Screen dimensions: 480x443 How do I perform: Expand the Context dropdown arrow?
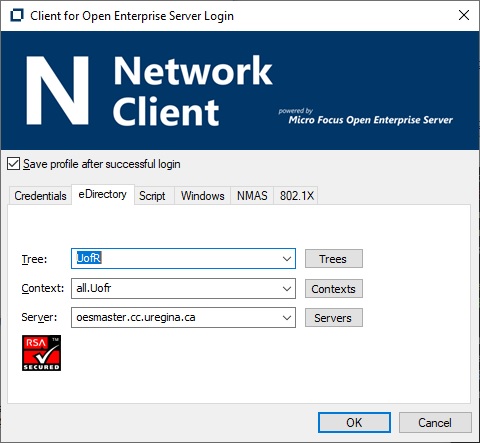pyautogui.click(x=287, y=289)
